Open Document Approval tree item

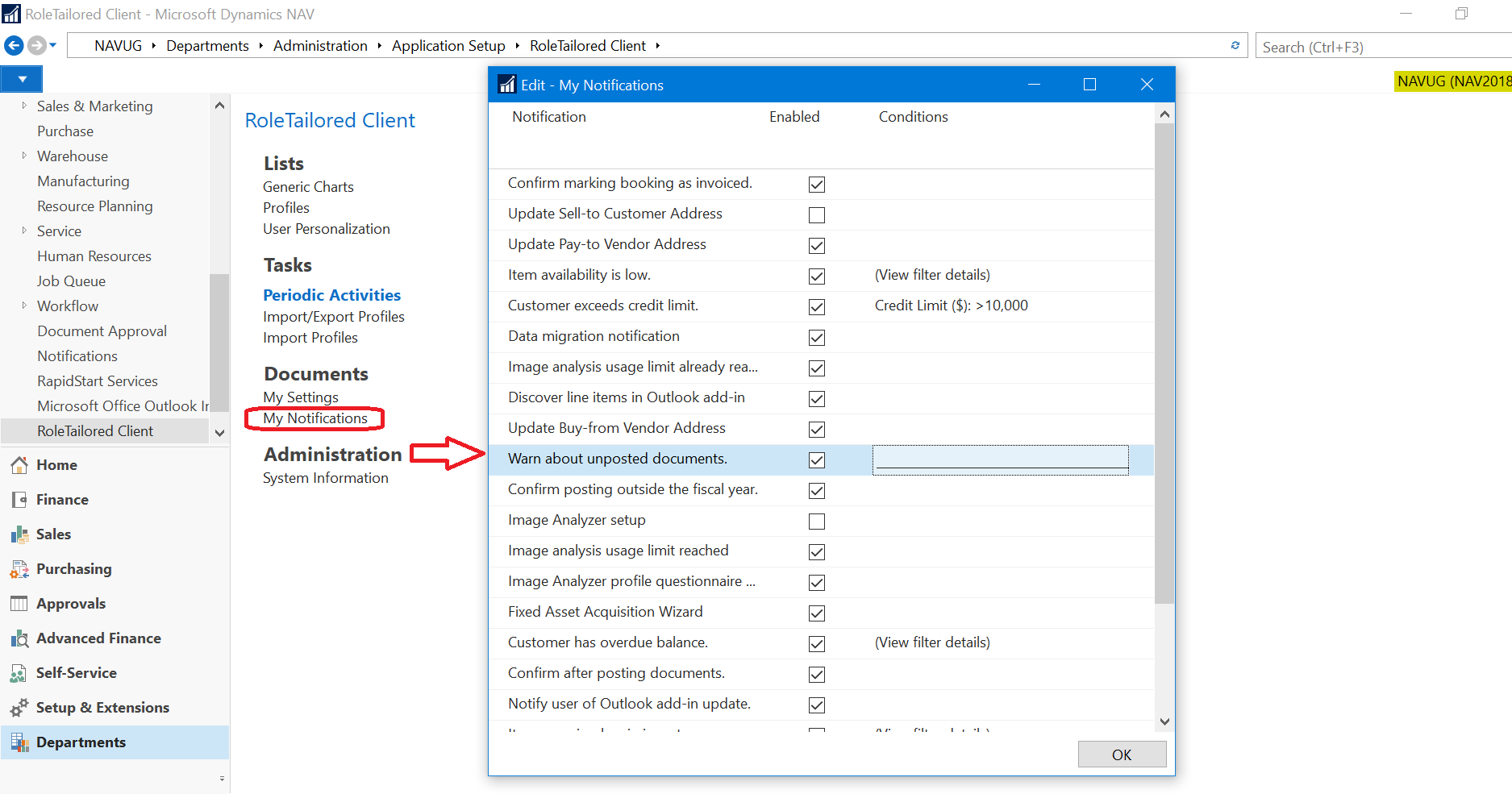[102, 331]
